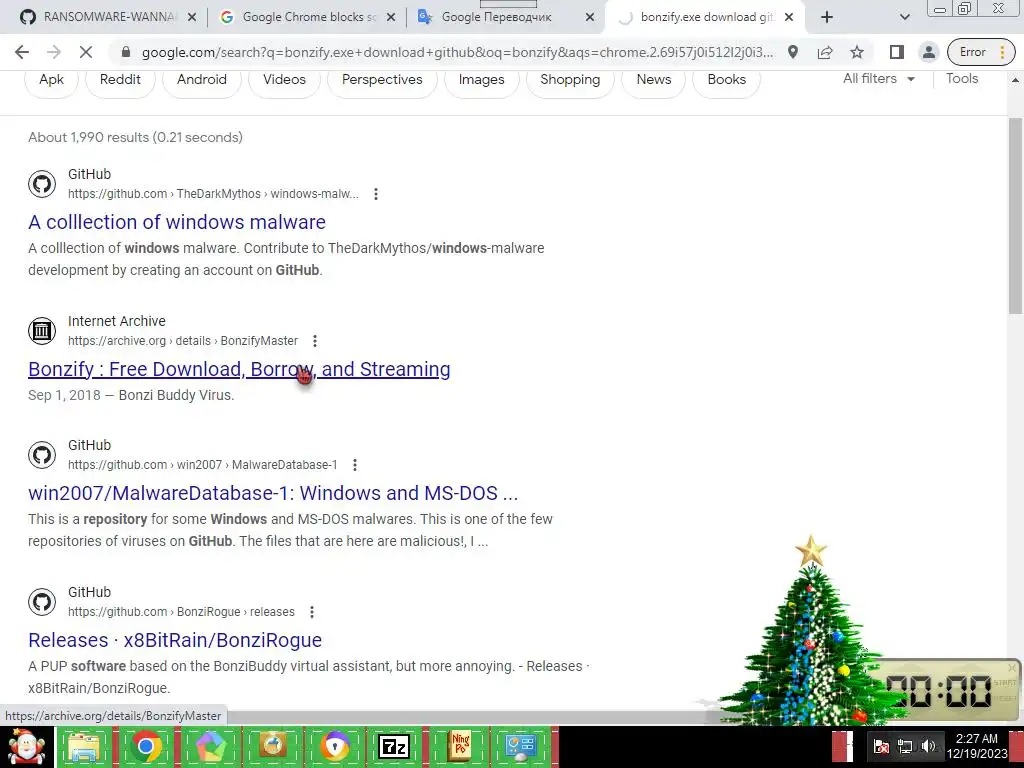
Task: Open the tab search dropdown arrow
Action: (x=904, y=18)
